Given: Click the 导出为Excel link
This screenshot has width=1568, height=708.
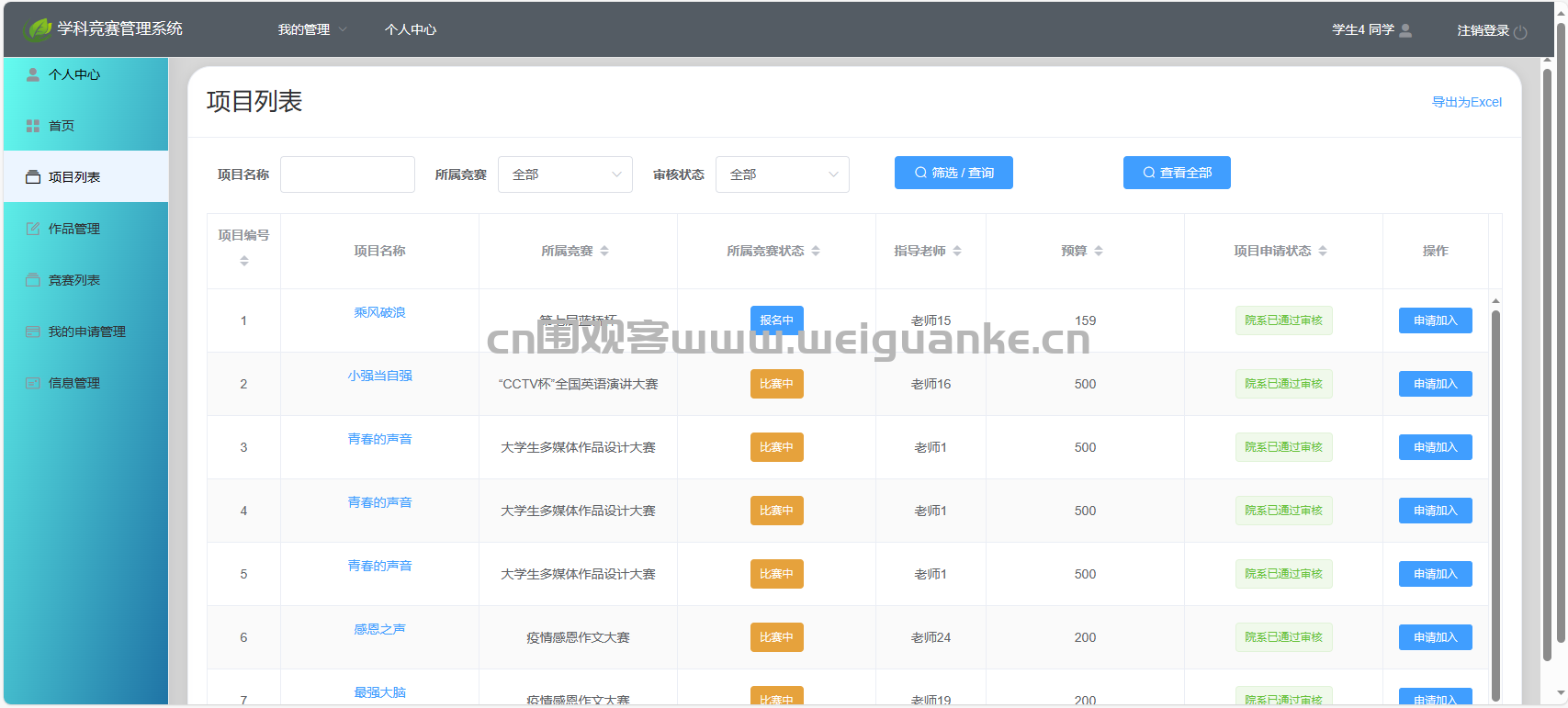Looking at the screenshot, I should pos(1467,102).
